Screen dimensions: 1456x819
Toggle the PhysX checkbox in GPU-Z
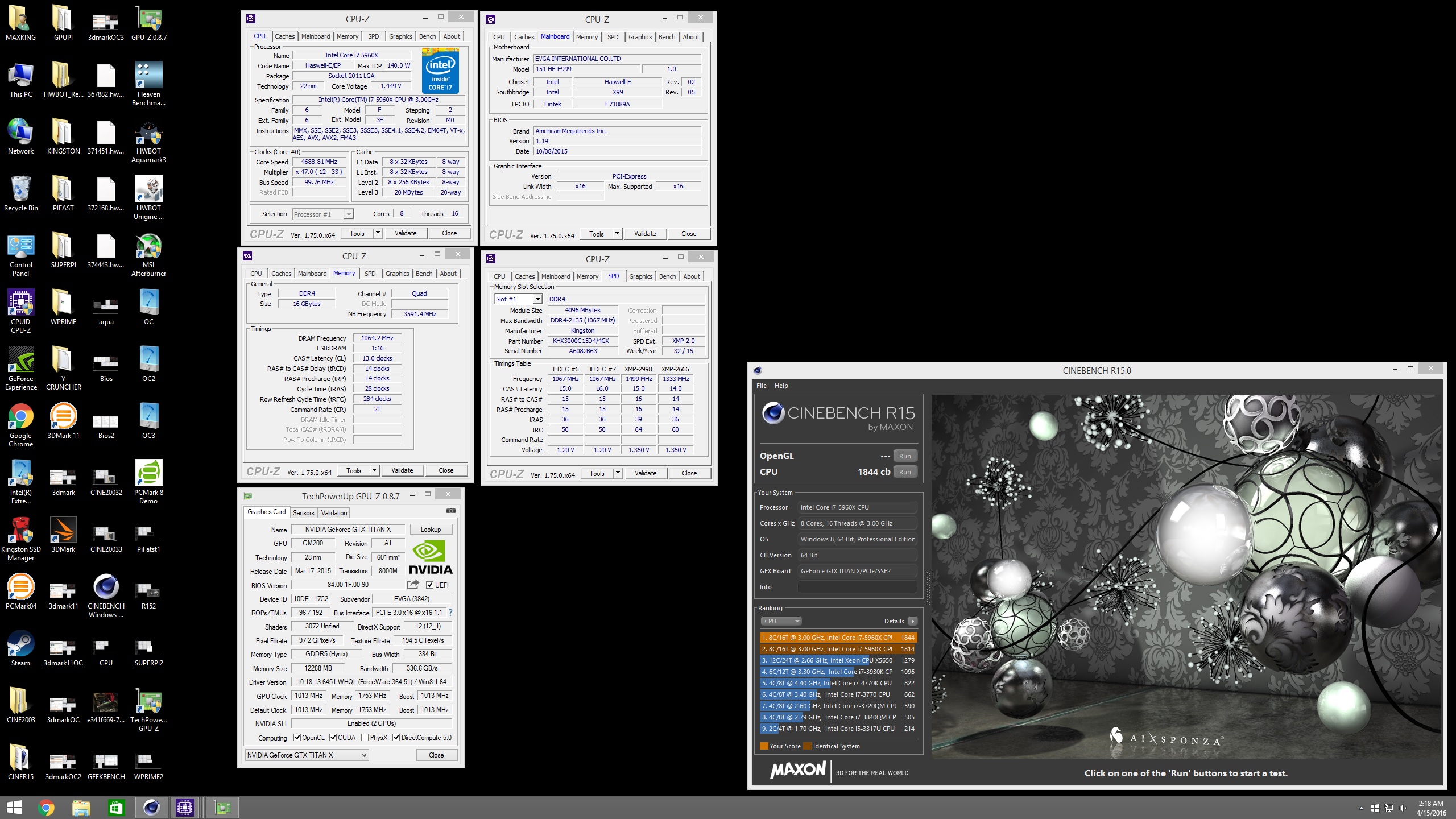point(365,738)
